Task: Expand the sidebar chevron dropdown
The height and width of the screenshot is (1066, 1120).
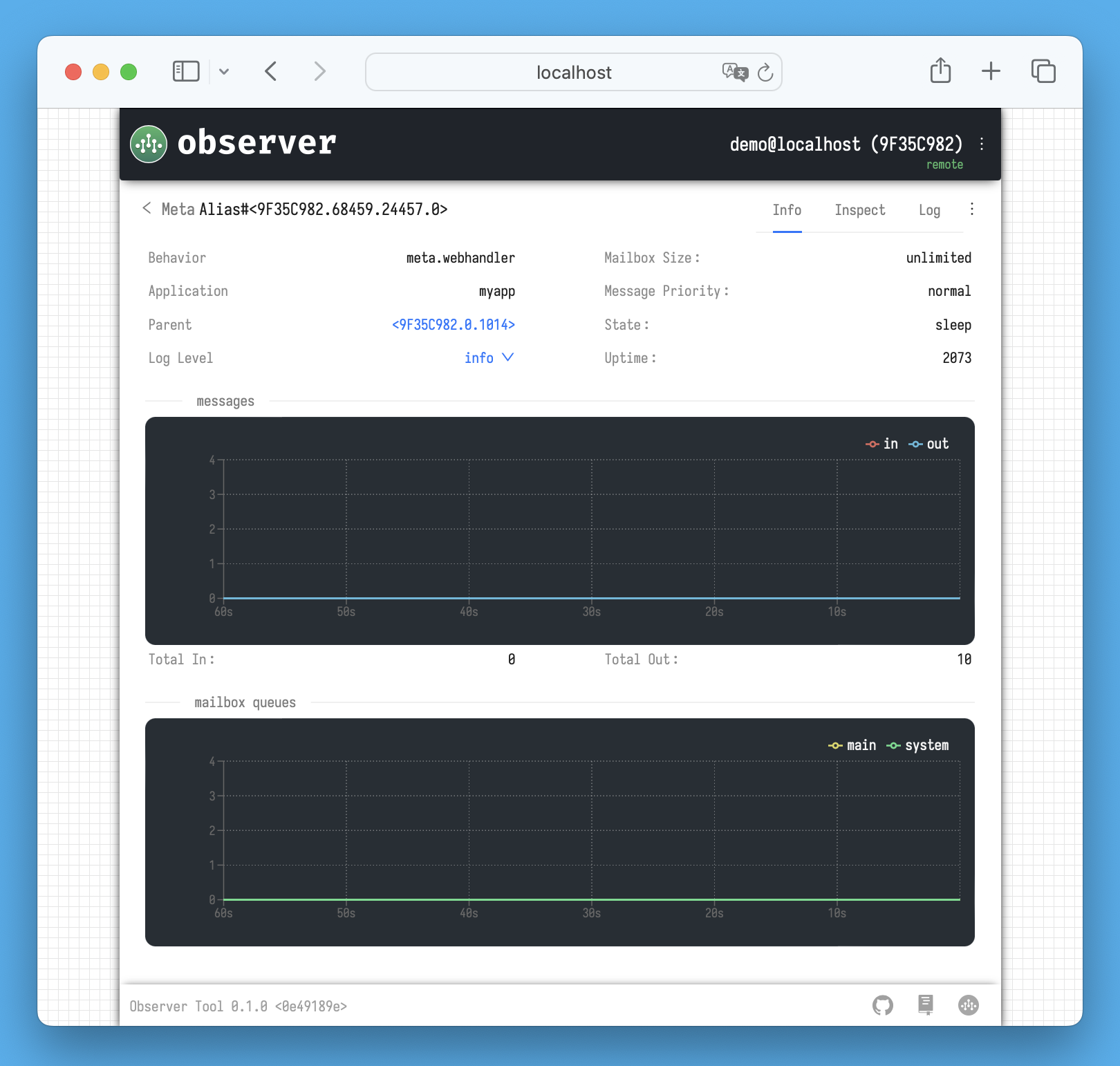Action: (224, 71)
